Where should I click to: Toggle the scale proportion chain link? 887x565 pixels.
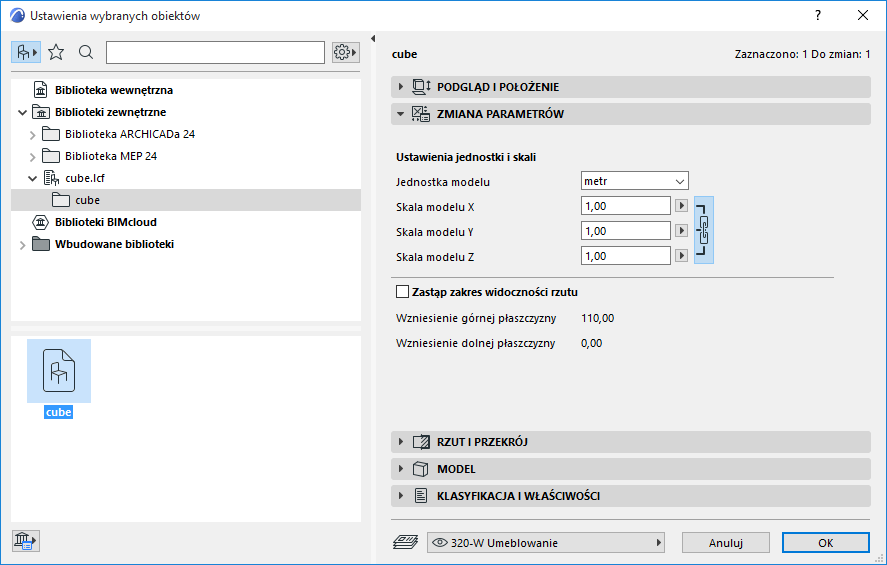point(703,230)
